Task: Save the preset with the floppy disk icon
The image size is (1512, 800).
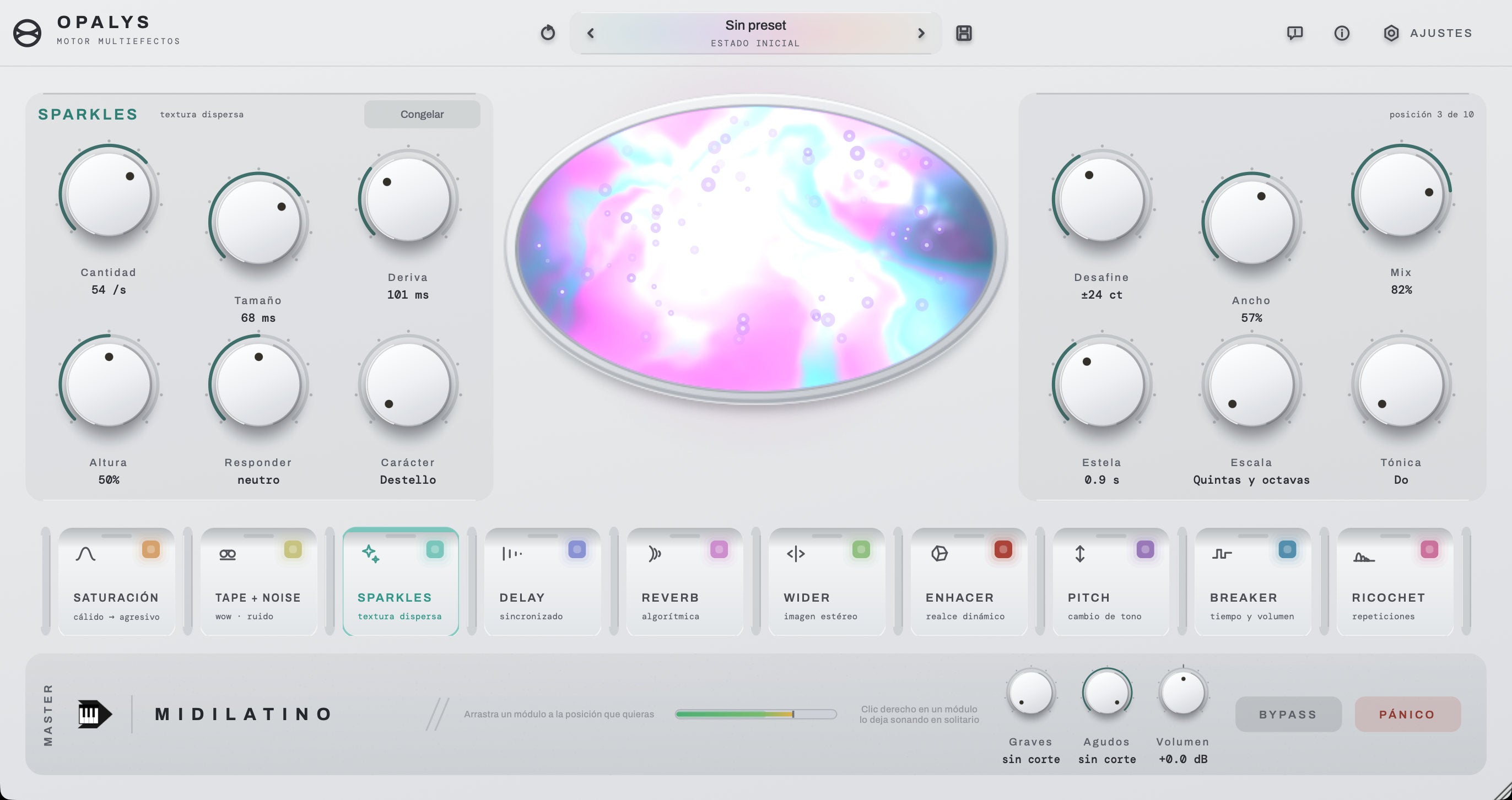Action: click(964, 33)
